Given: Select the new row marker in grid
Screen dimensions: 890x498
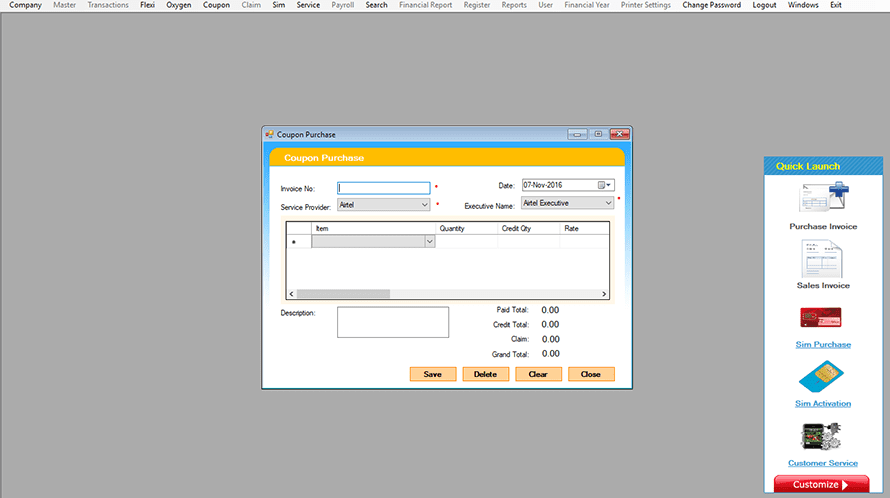Looking at the screenshot, I should [299, 242].
